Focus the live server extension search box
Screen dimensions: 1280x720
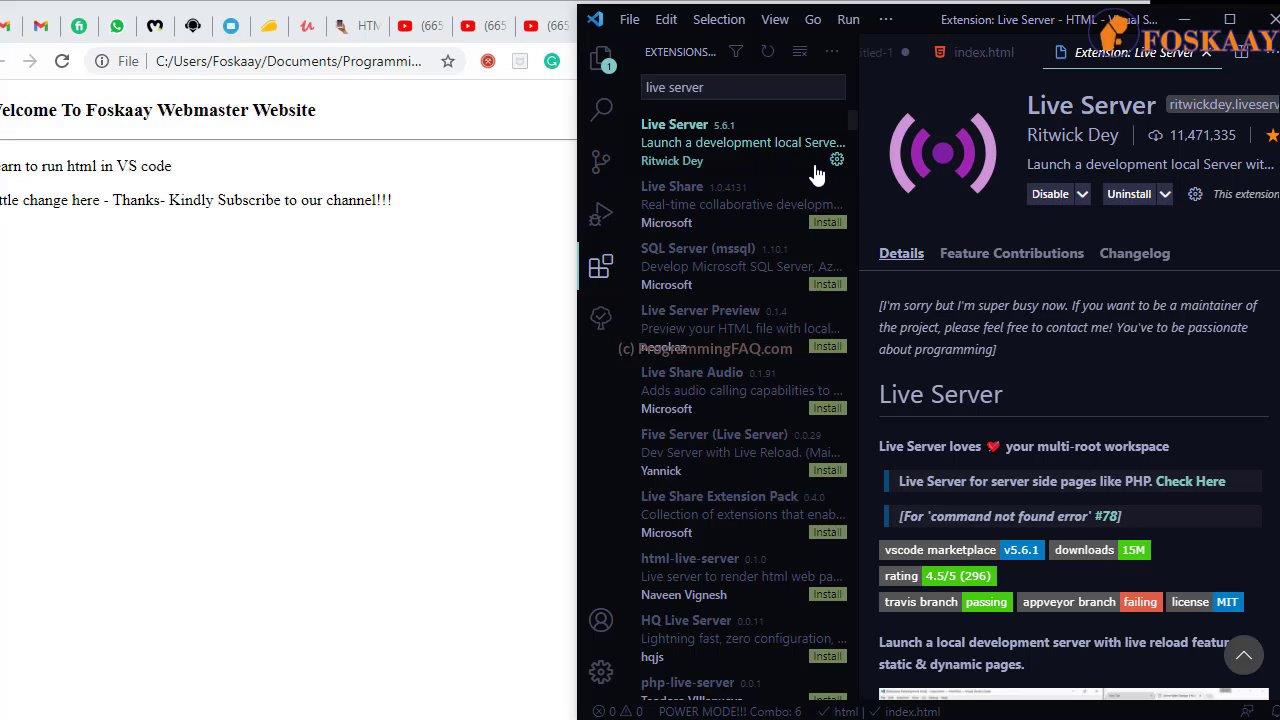[x=743, y=87]
